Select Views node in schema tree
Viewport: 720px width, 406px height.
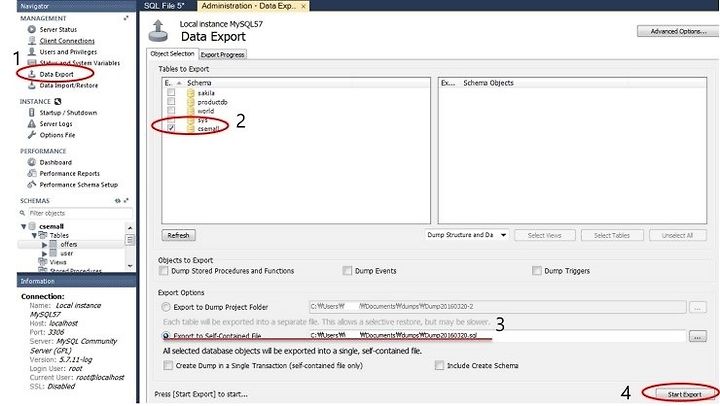point(58,262)
